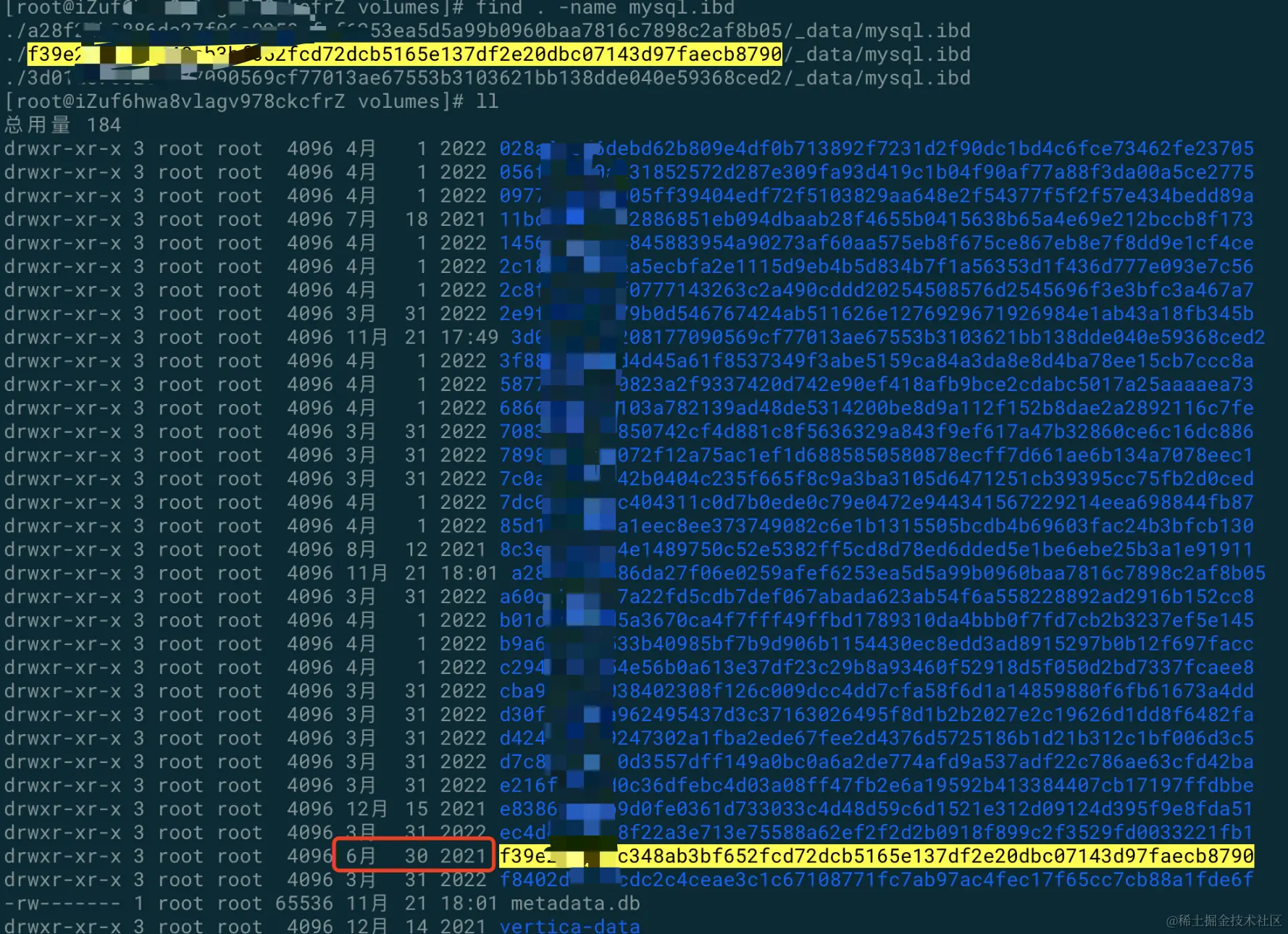Image resolution: width=1288 pixels, height=934 pixels.
Task: Select the directory hash ending in a25aaaaea73
Action: (877, 384)
